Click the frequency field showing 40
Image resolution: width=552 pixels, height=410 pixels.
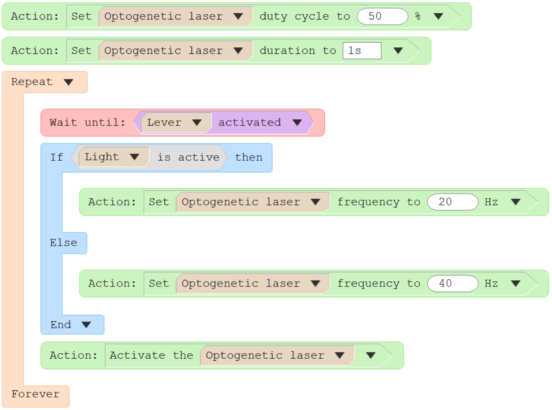point(453,283)
